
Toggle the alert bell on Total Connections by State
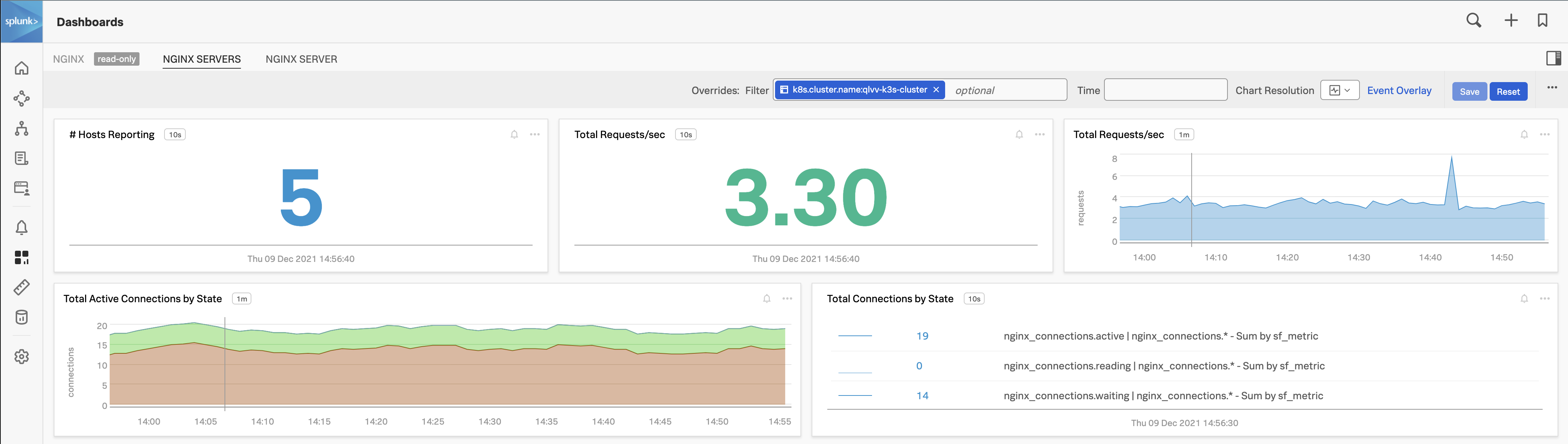1524,298
